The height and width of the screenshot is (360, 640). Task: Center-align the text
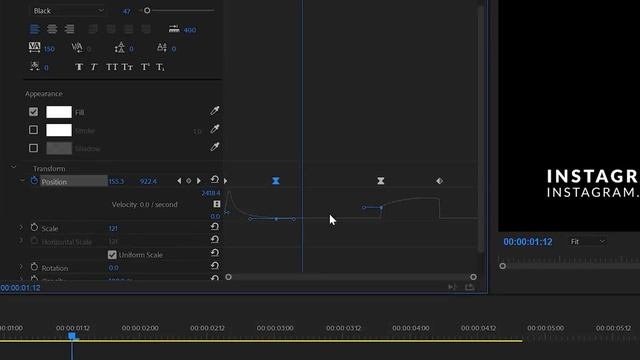(52, 29)
